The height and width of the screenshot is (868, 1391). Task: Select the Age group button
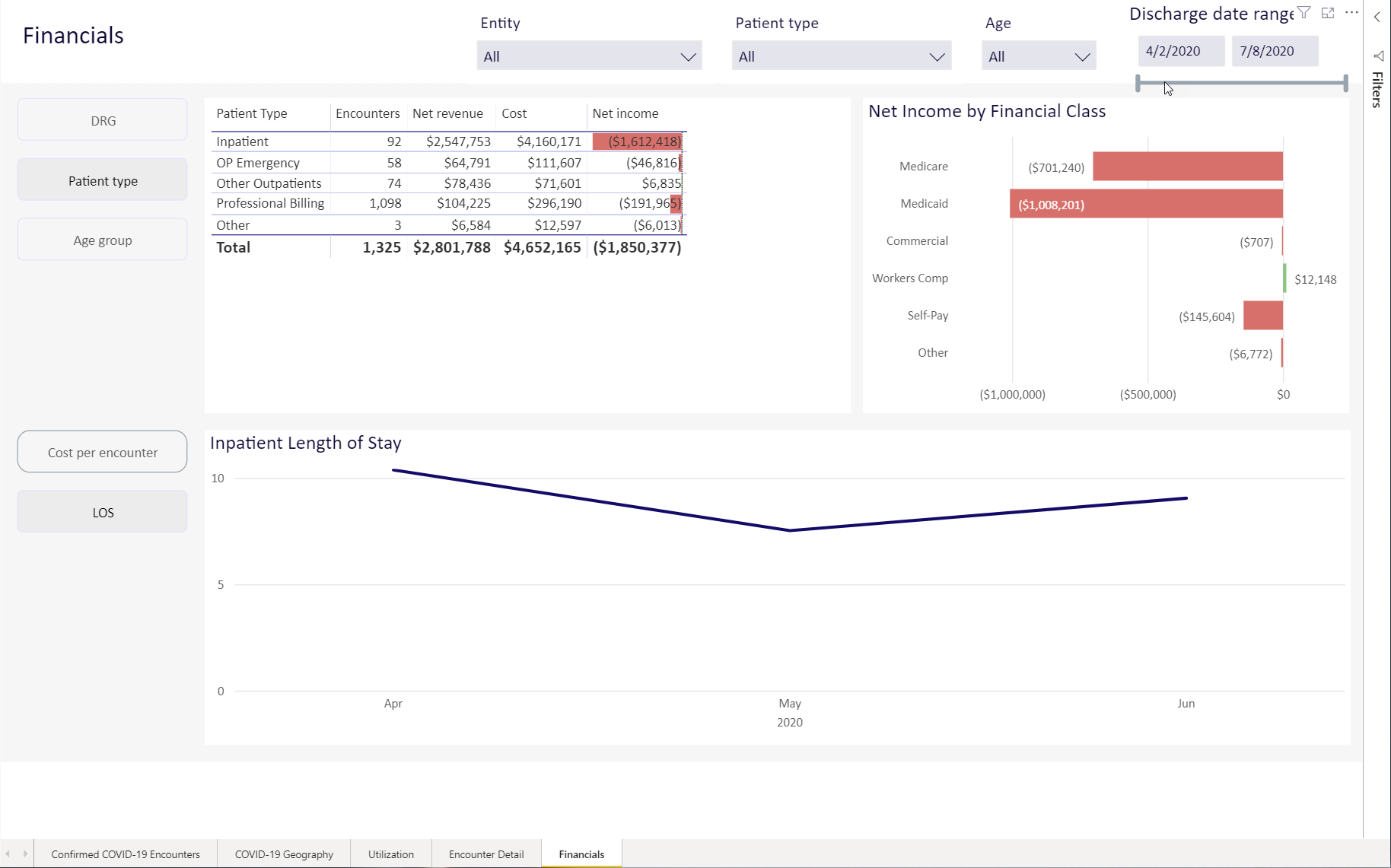(x=103, y=240)
